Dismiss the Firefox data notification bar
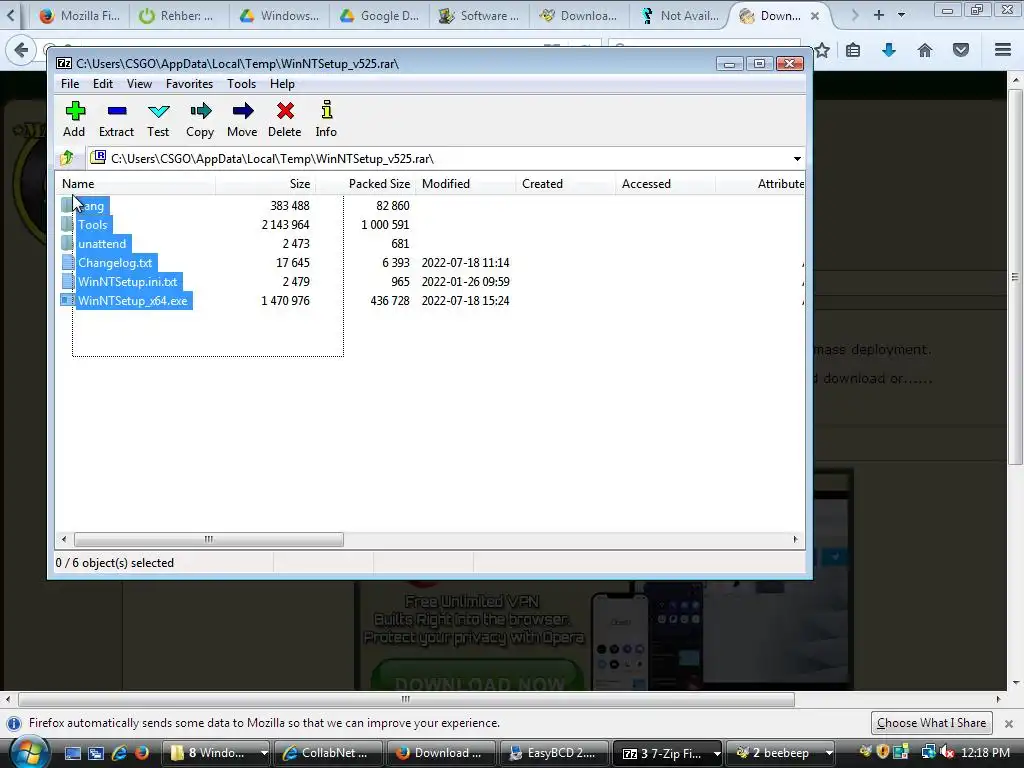The image size is (1024, 768). point(1009,724)
